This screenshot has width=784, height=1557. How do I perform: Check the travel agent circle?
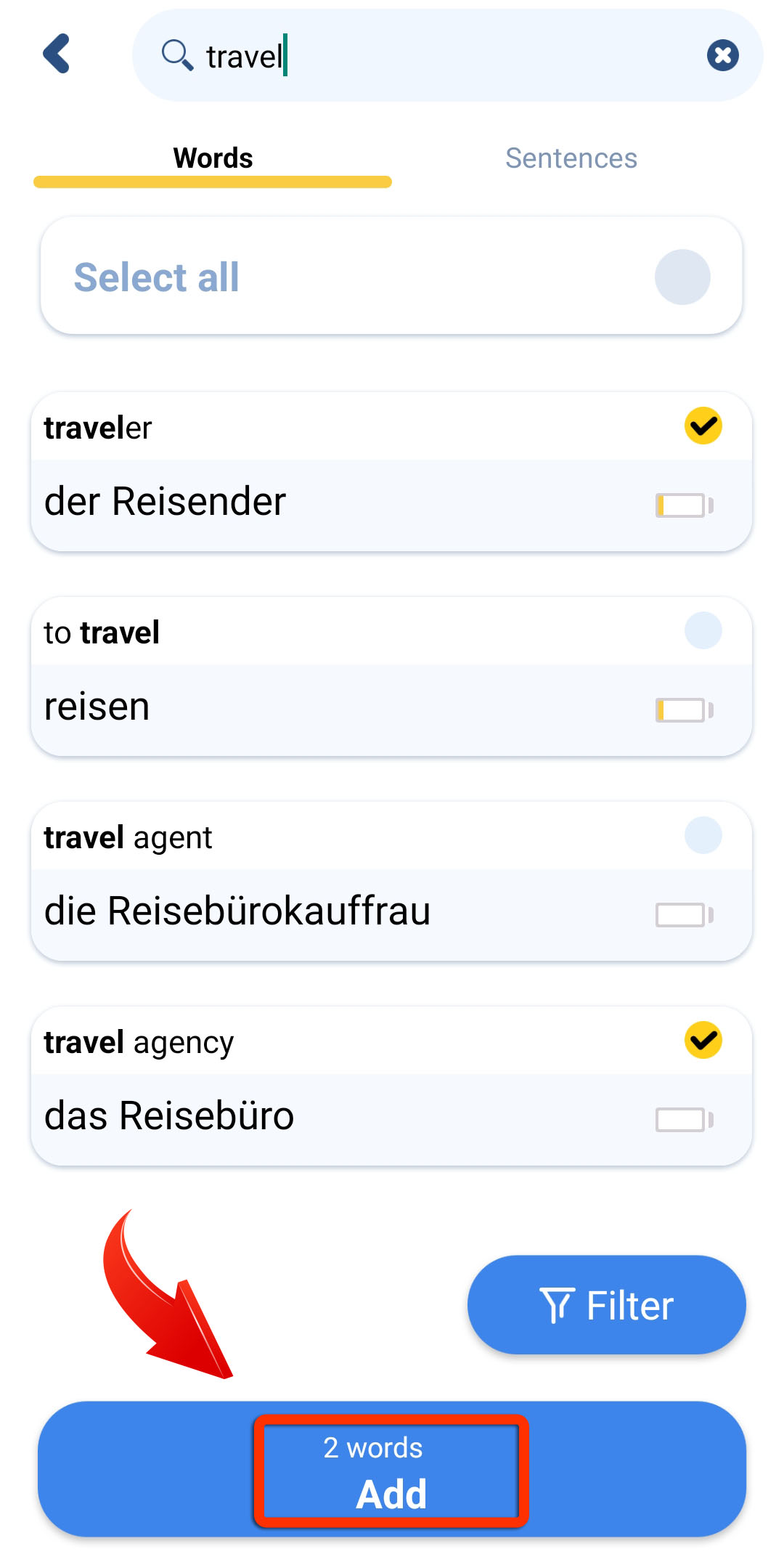[x=703, y=835]
